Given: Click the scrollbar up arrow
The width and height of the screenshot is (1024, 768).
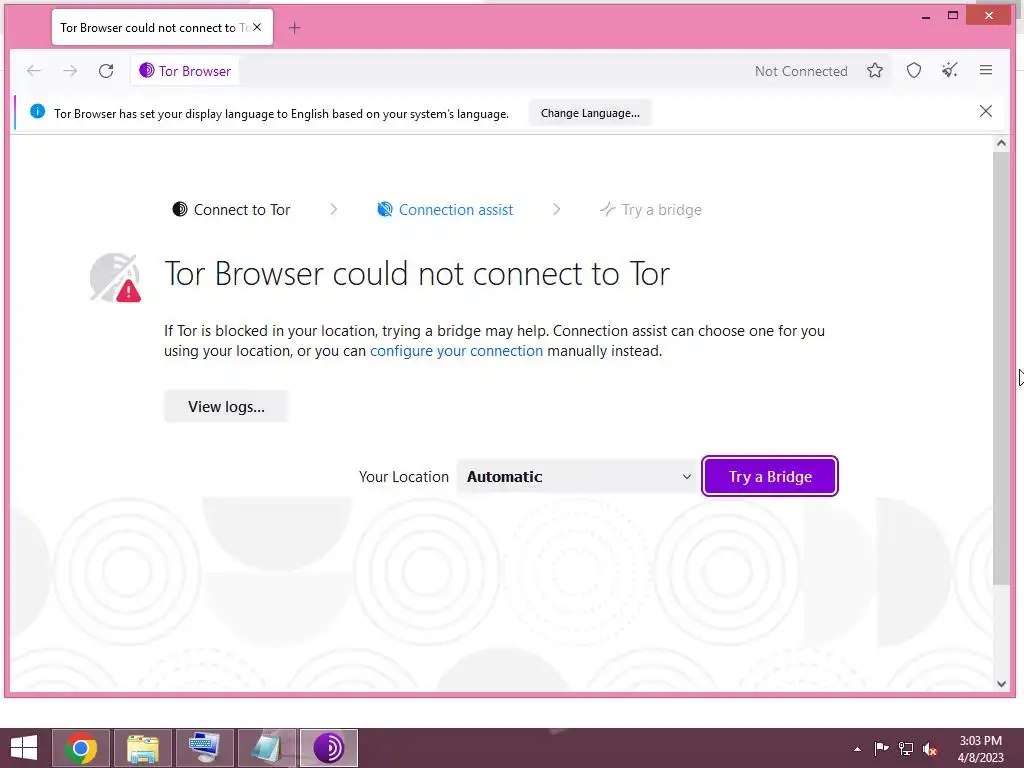Looking at the screenshot, I should [1000, 143].
